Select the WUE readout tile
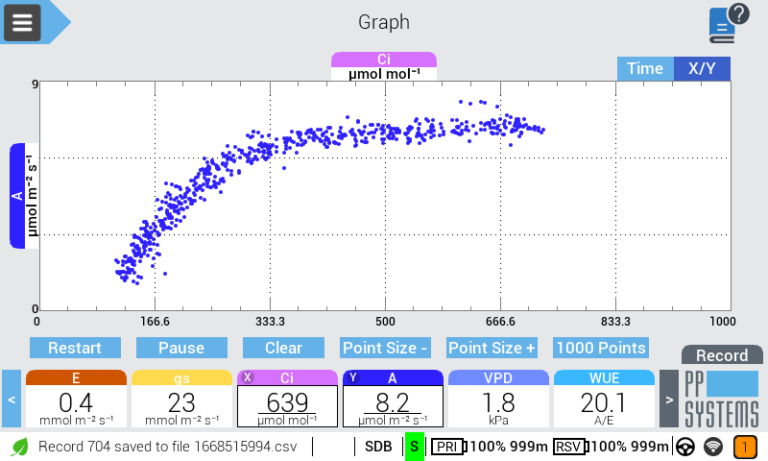Viewport: 768px width, 461px height. point(604,398)
